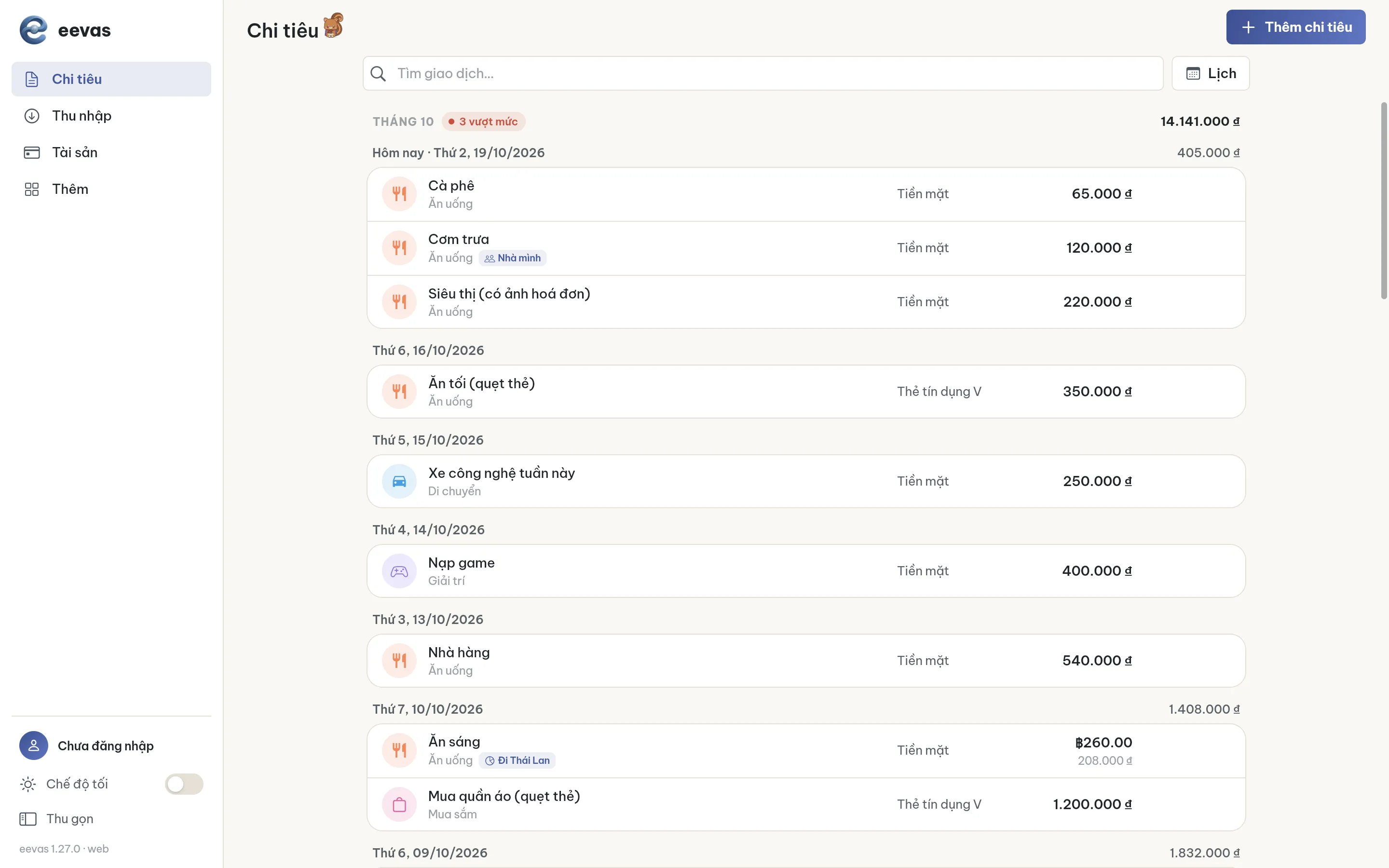Viewport: 1389px width, 868px height.
Task: Open the Lịch calendar view
Action: coord(1211,73)
